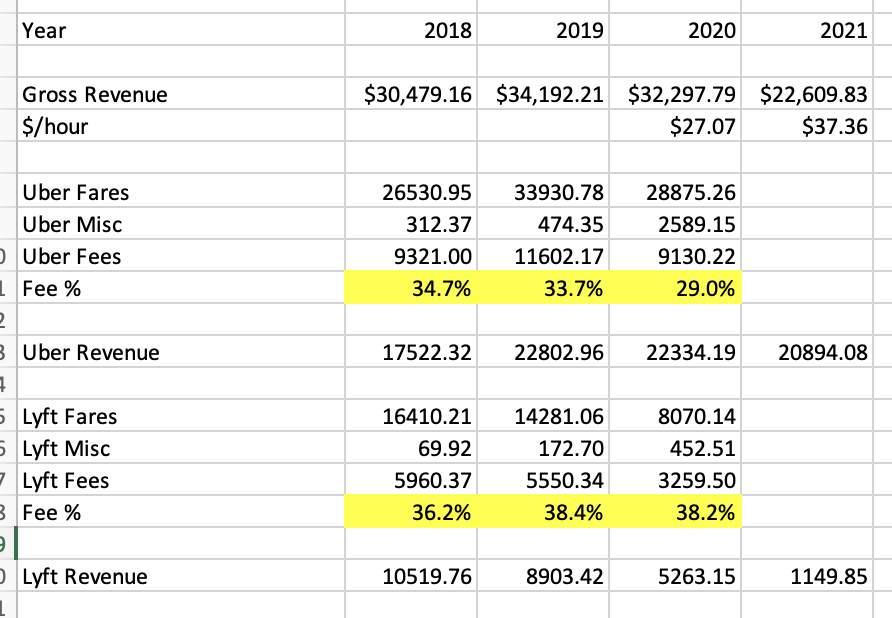
Task: Select Uber Misc value 2589.15
Action: click(x=675, y=224)
